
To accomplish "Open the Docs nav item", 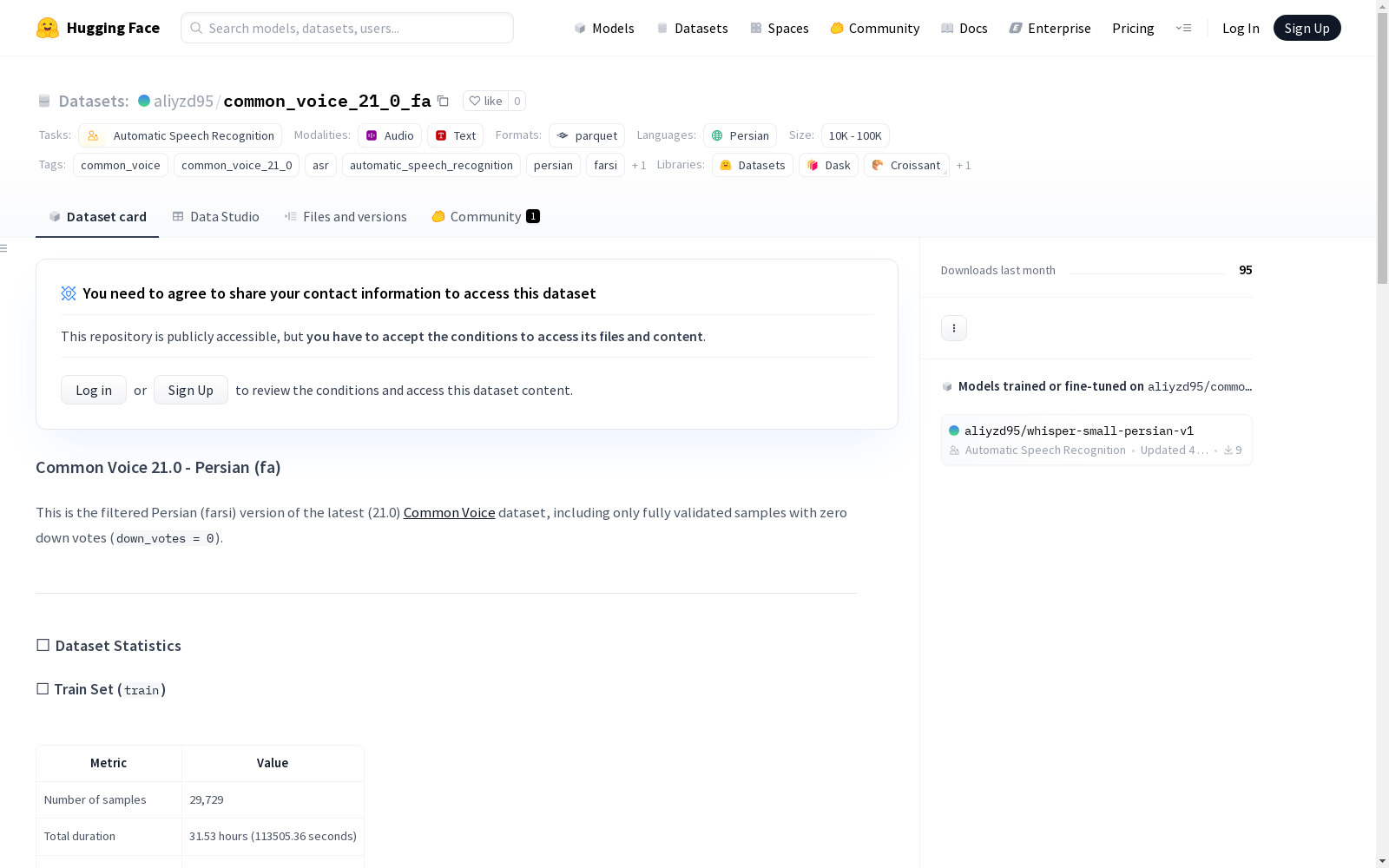I will coord(964,28).
